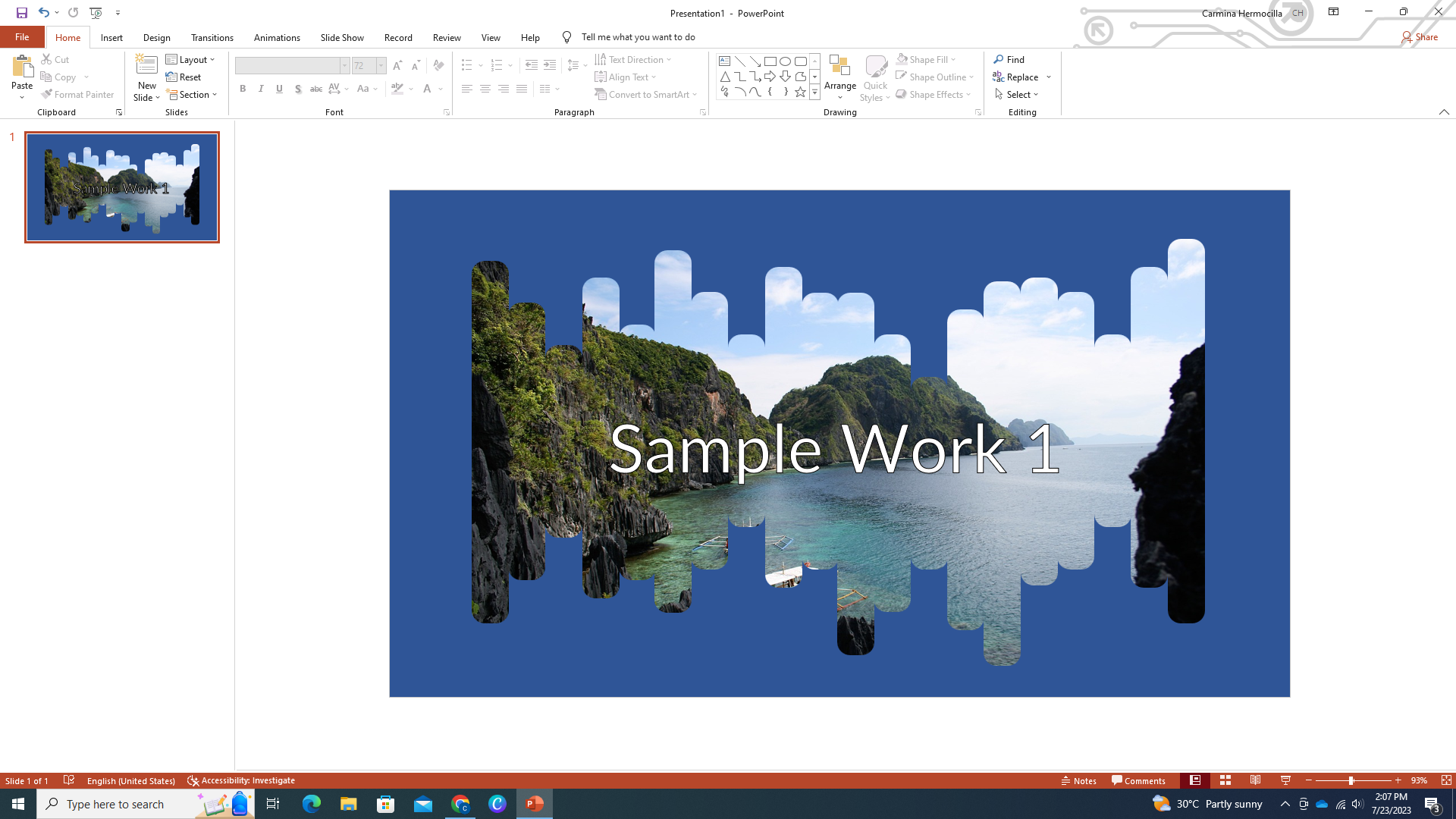Toggle Center alignment
1456x819 pixels.
tap(485, 89)
